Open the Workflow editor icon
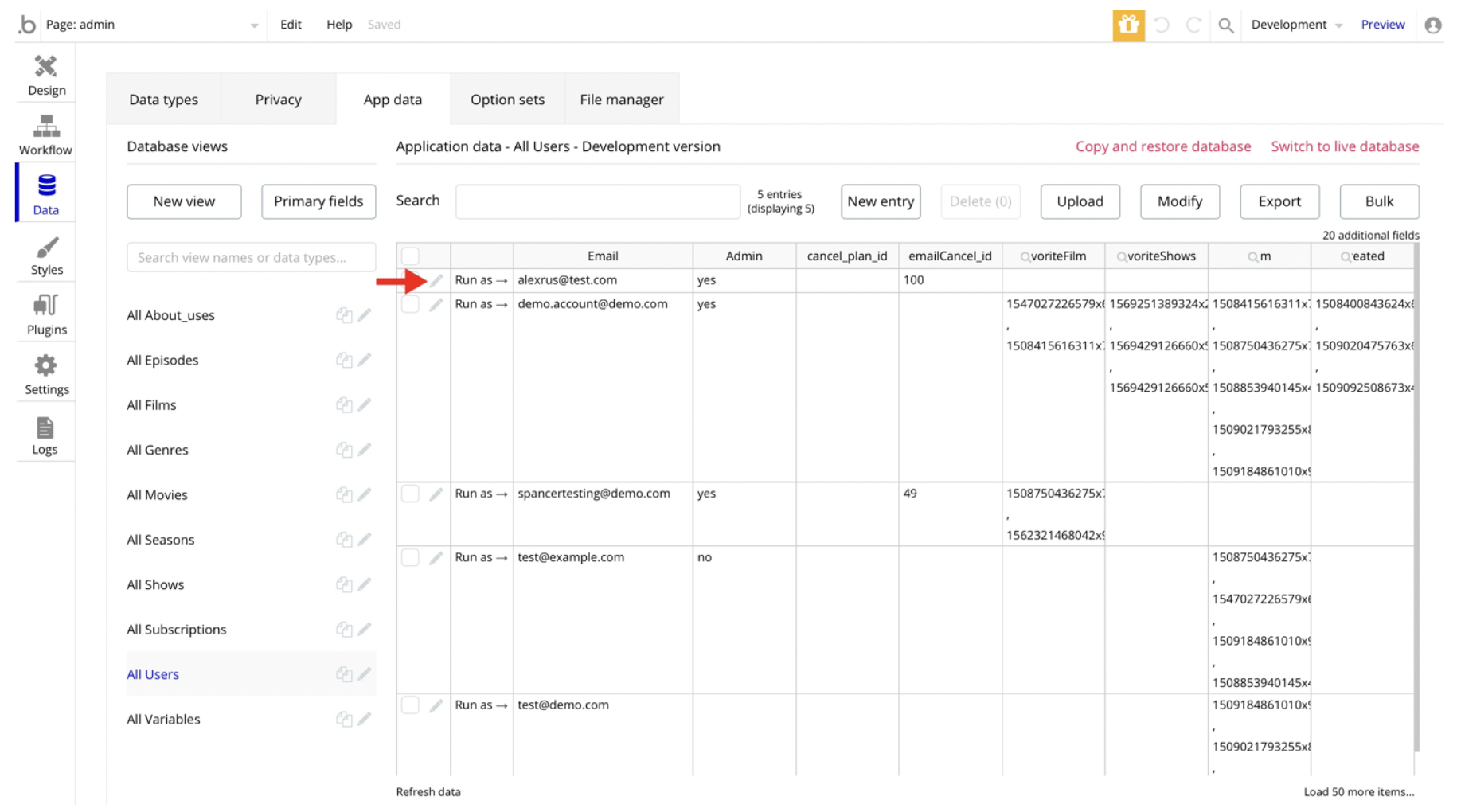This screenshot has height=812, width=1457. point(45,135)
